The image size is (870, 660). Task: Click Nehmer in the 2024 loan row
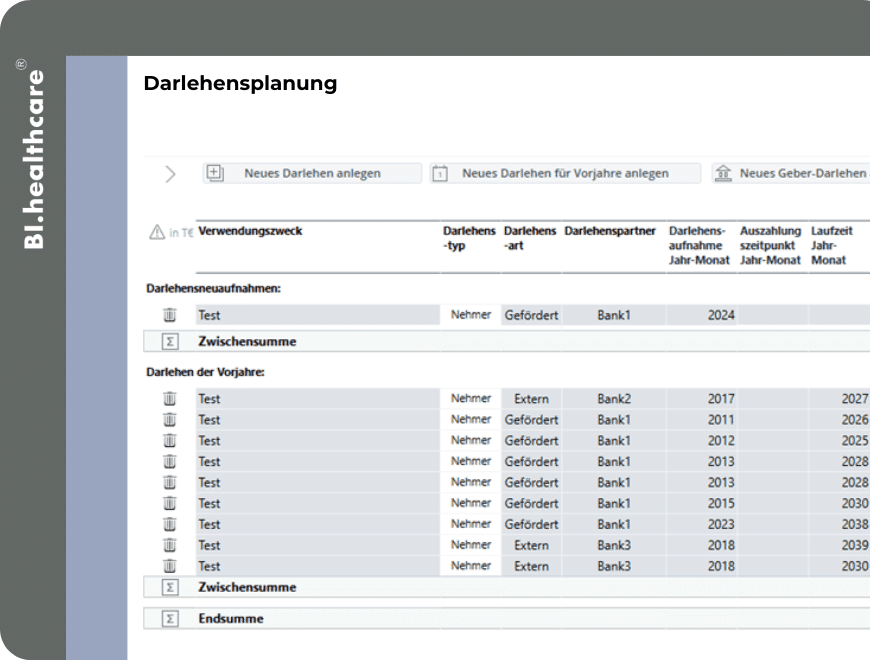(x=471, y=314)
